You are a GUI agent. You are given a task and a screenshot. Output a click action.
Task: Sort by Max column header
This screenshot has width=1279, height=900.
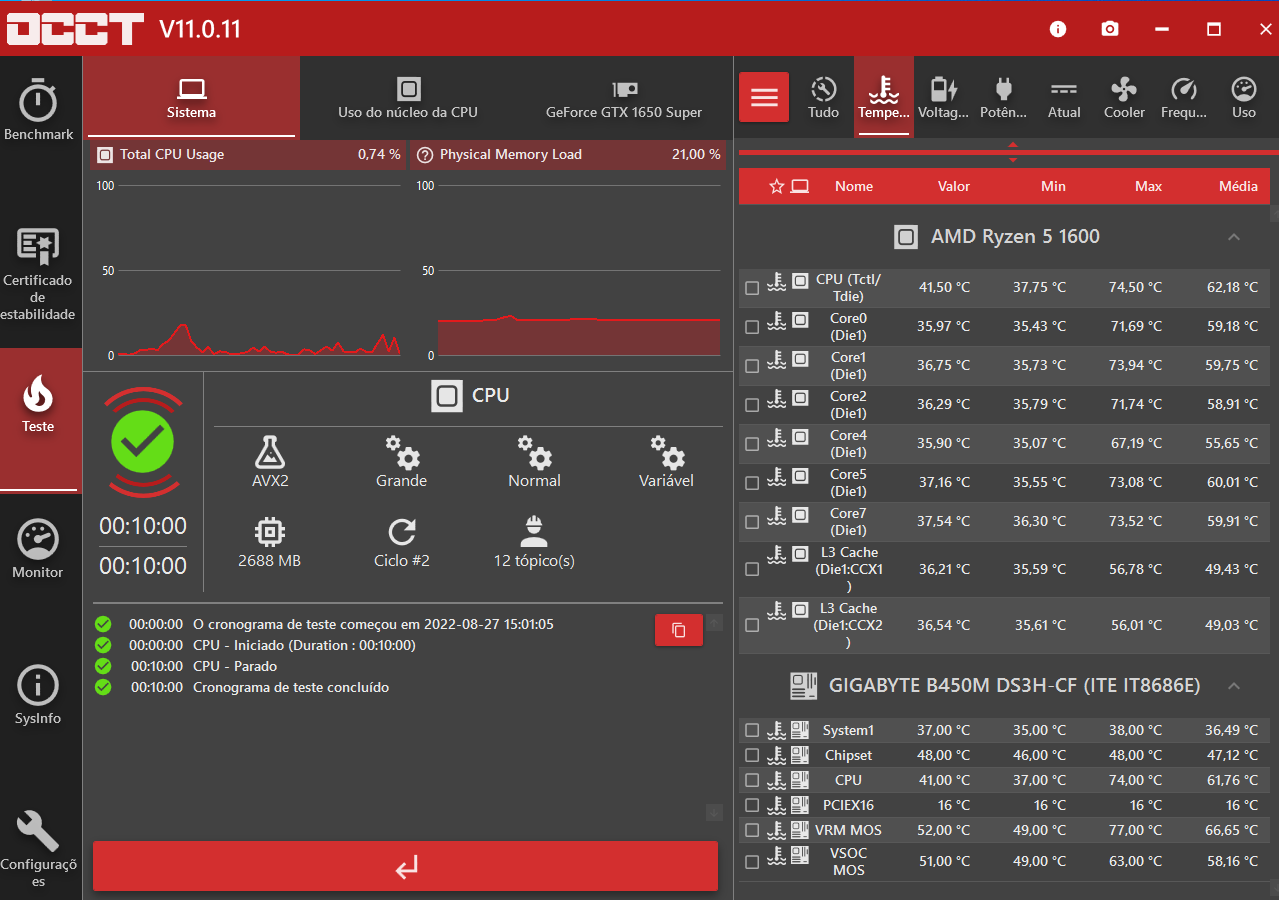pos(1148,187)
